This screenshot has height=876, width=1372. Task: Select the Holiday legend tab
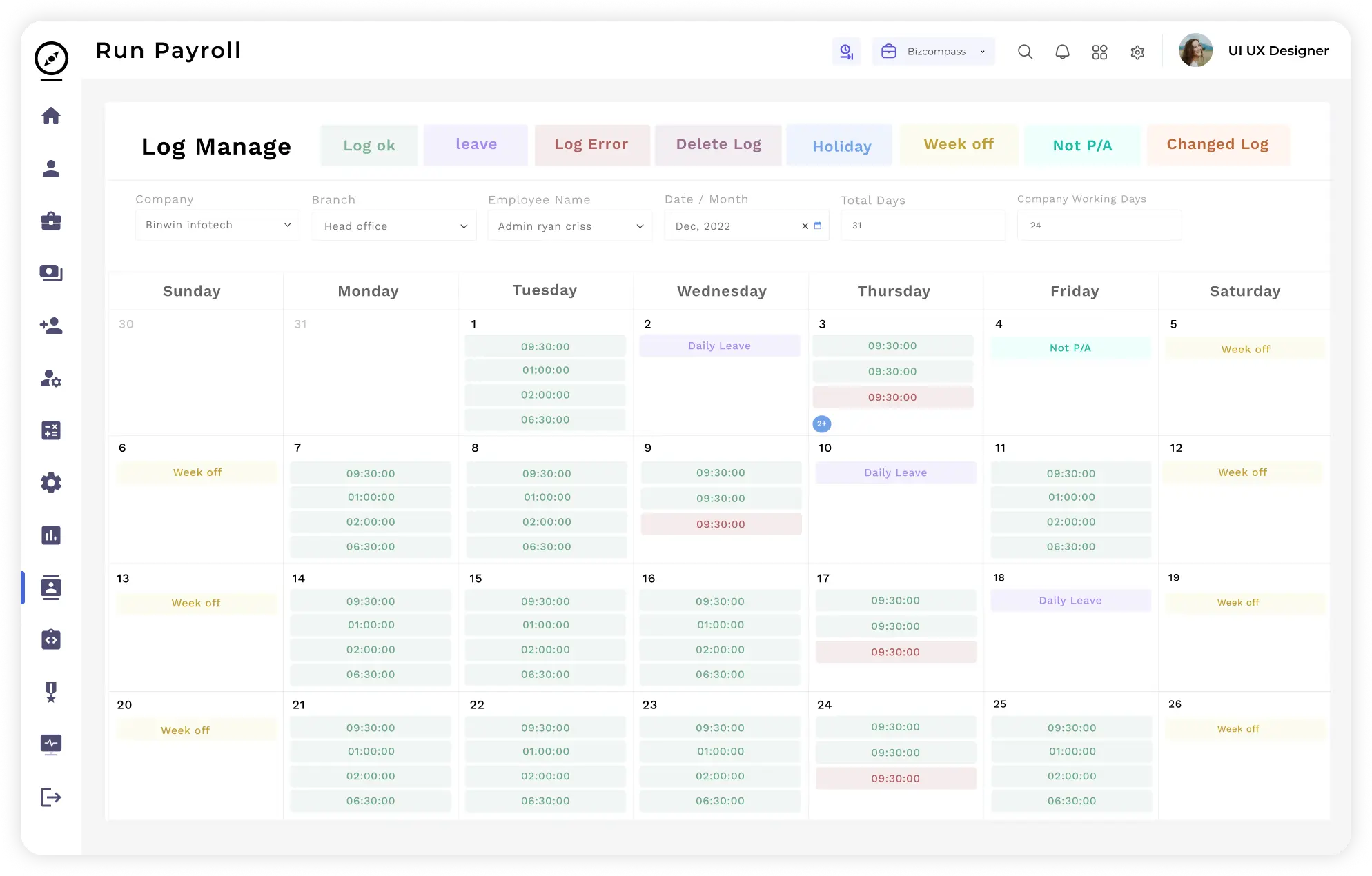[x=841, y=146]
